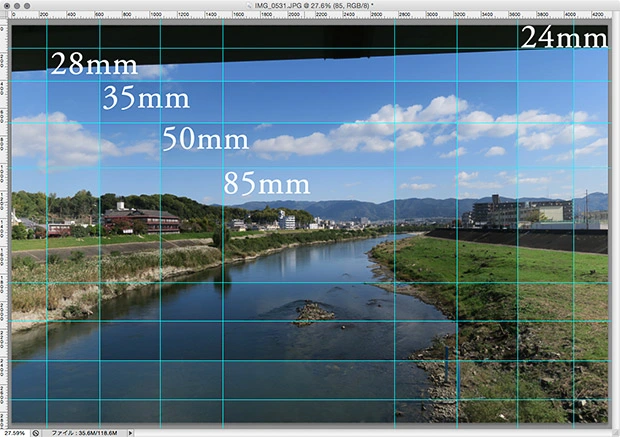Screen dimensions: 620x437
Task: Click the 28mm text label
Action: tap(94, 64)
